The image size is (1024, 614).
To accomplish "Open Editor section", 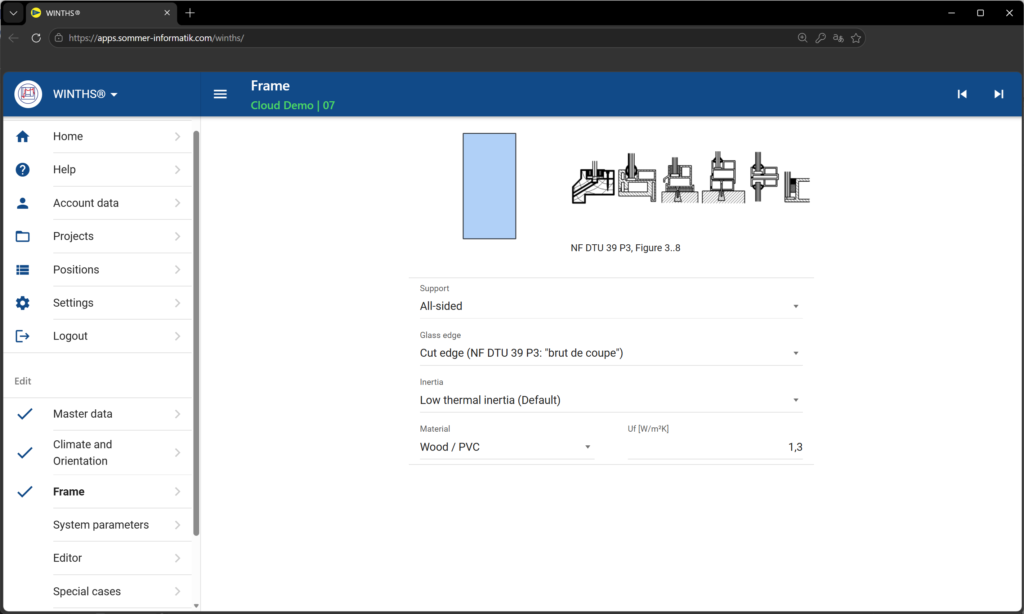I will click(98, 558).
